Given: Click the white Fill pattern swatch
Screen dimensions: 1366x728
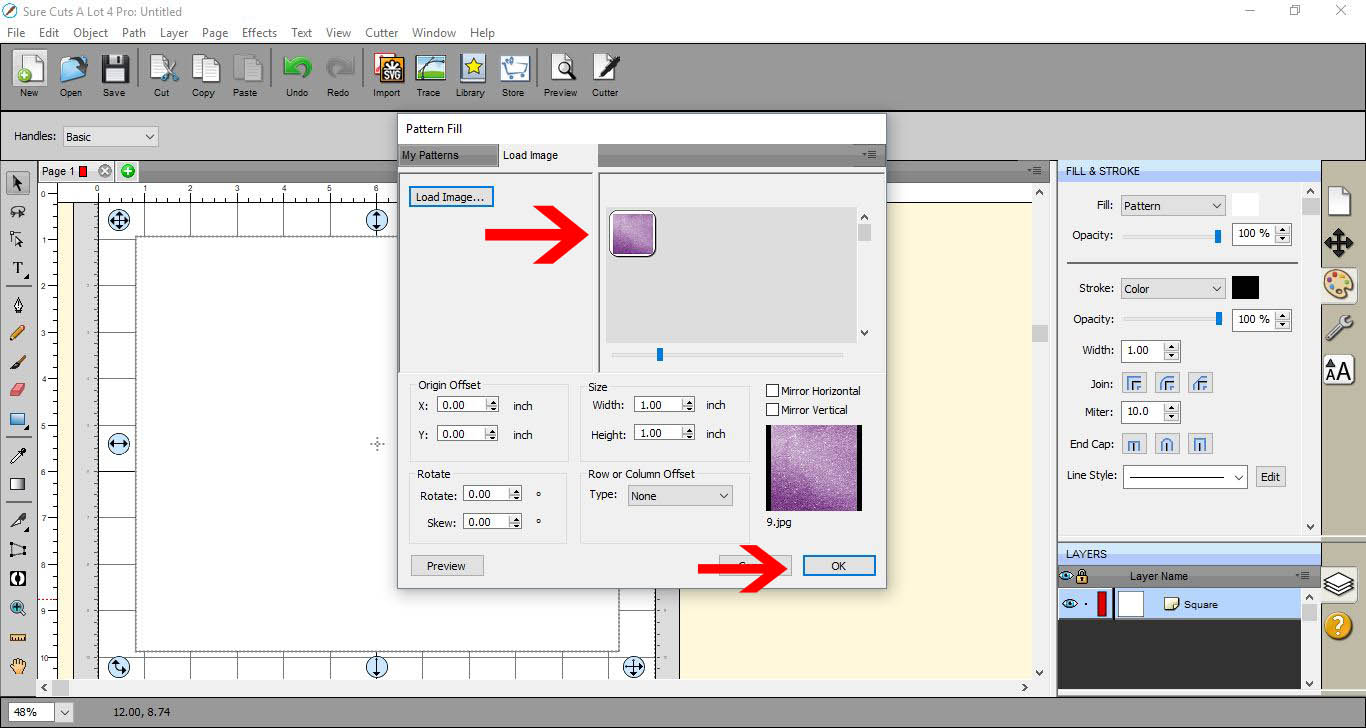Looking at the screenshot, I should point(1245,205).
